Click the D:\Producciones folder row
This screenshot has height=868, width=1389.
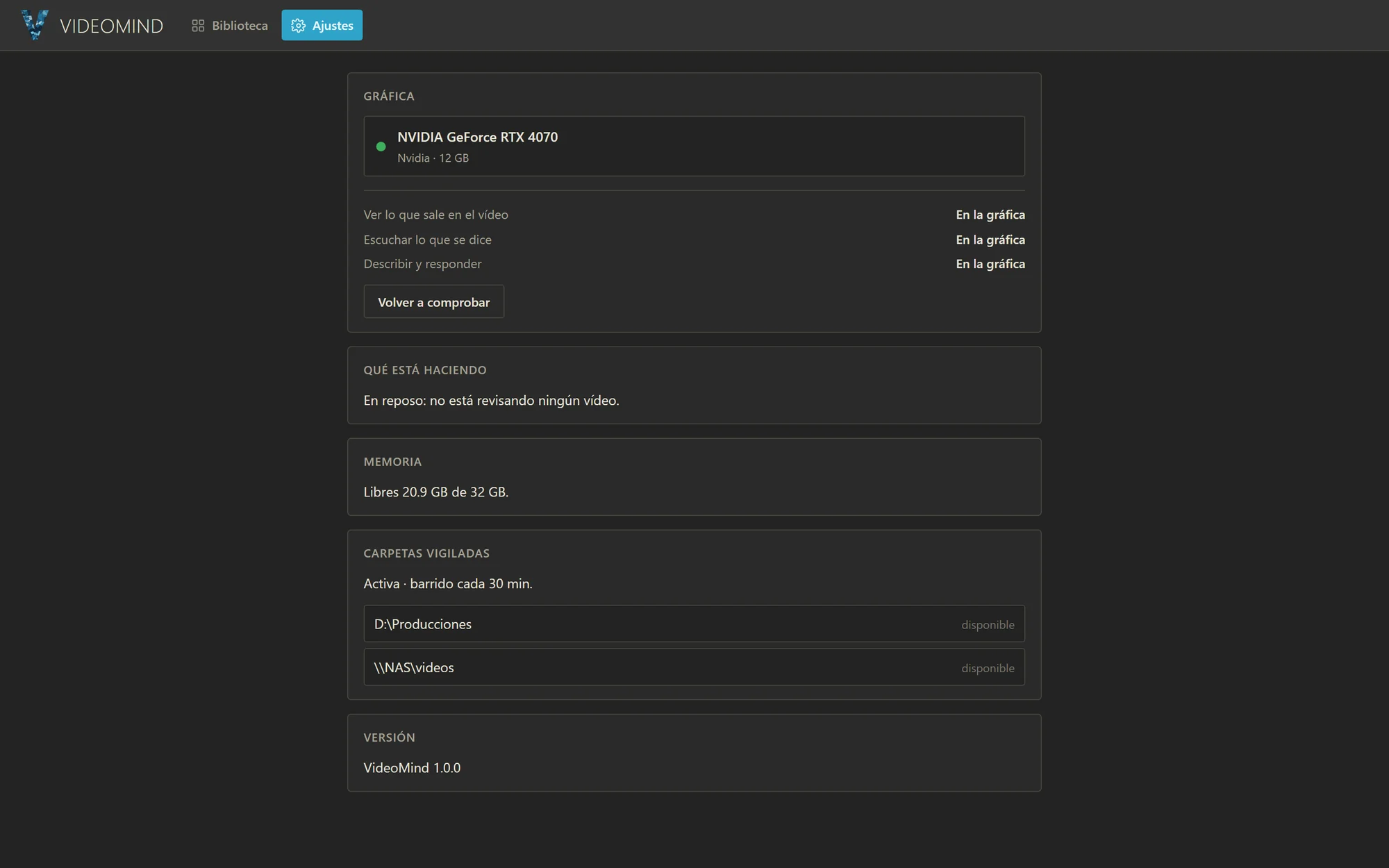(x=694, y=624)
